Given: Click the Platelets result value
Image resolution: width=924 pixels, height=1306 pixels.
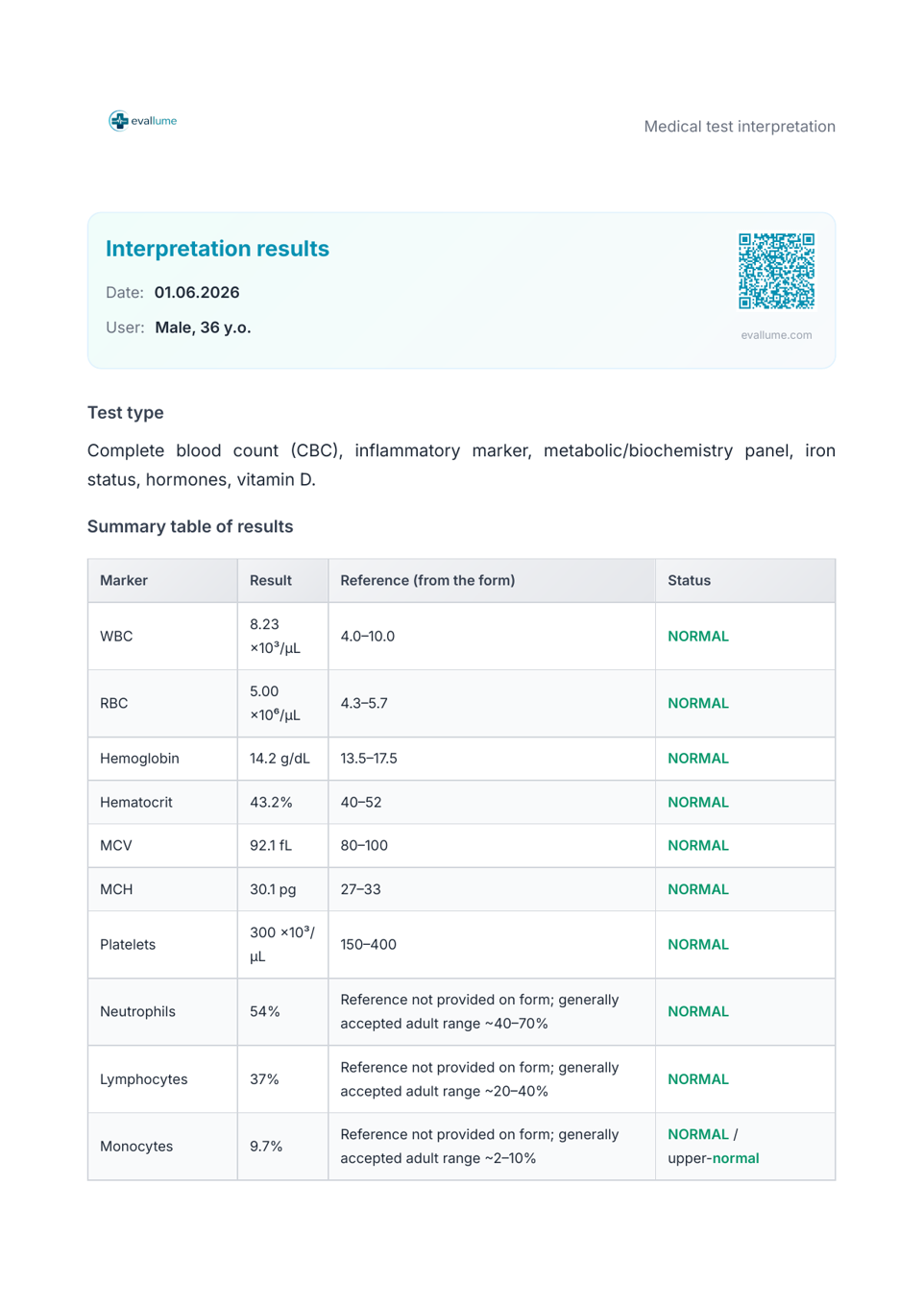Looking at the screenshot, I should (x=281, y=945).
